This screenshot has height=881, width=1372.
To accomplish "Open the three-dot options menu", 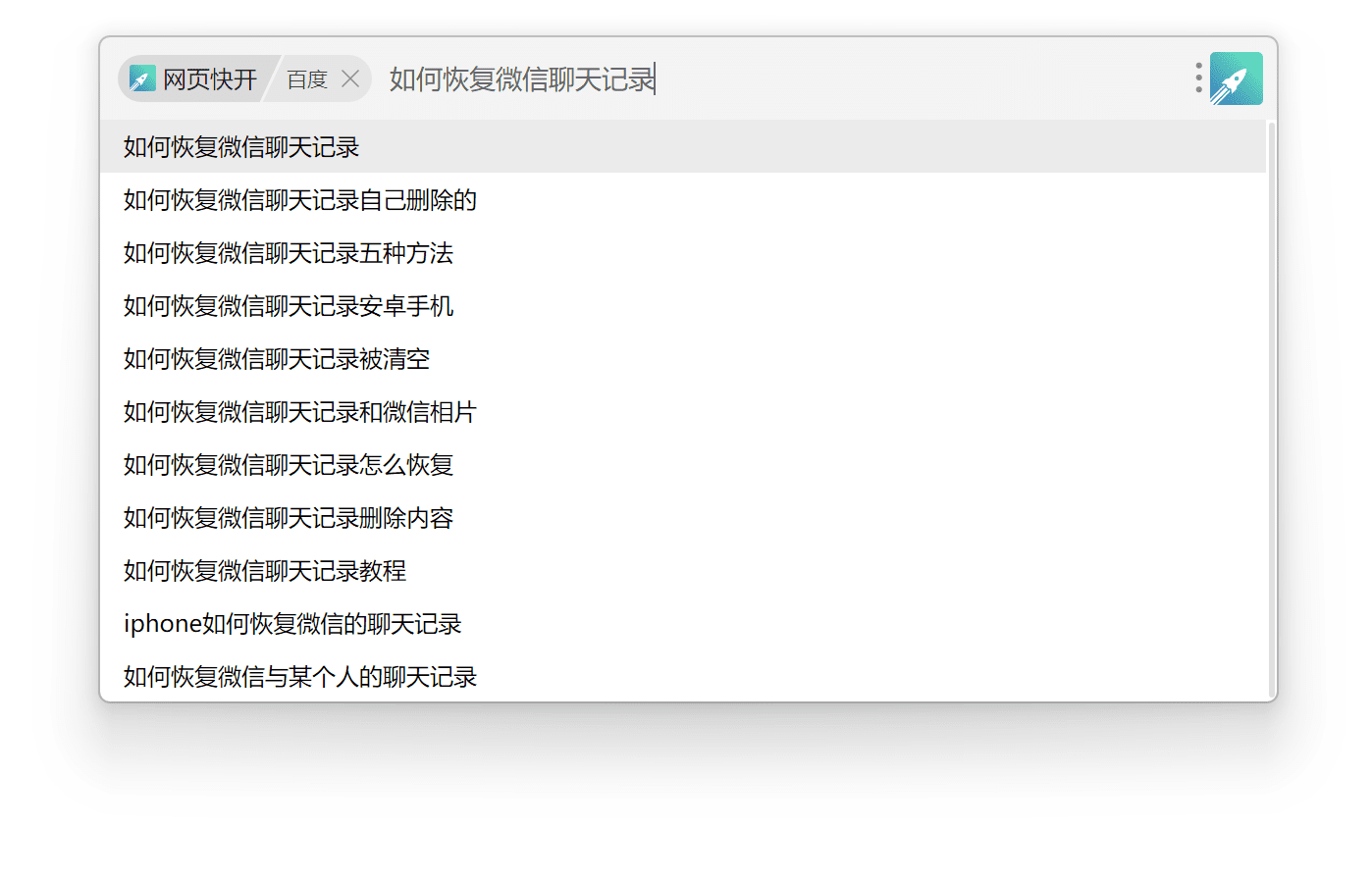I will pyautogui.click(x=1198, y=78).
